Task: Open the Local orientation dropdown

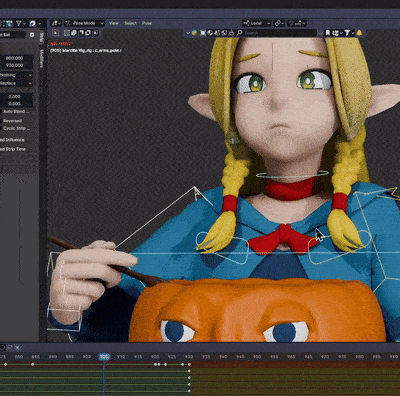Action: 257,23
